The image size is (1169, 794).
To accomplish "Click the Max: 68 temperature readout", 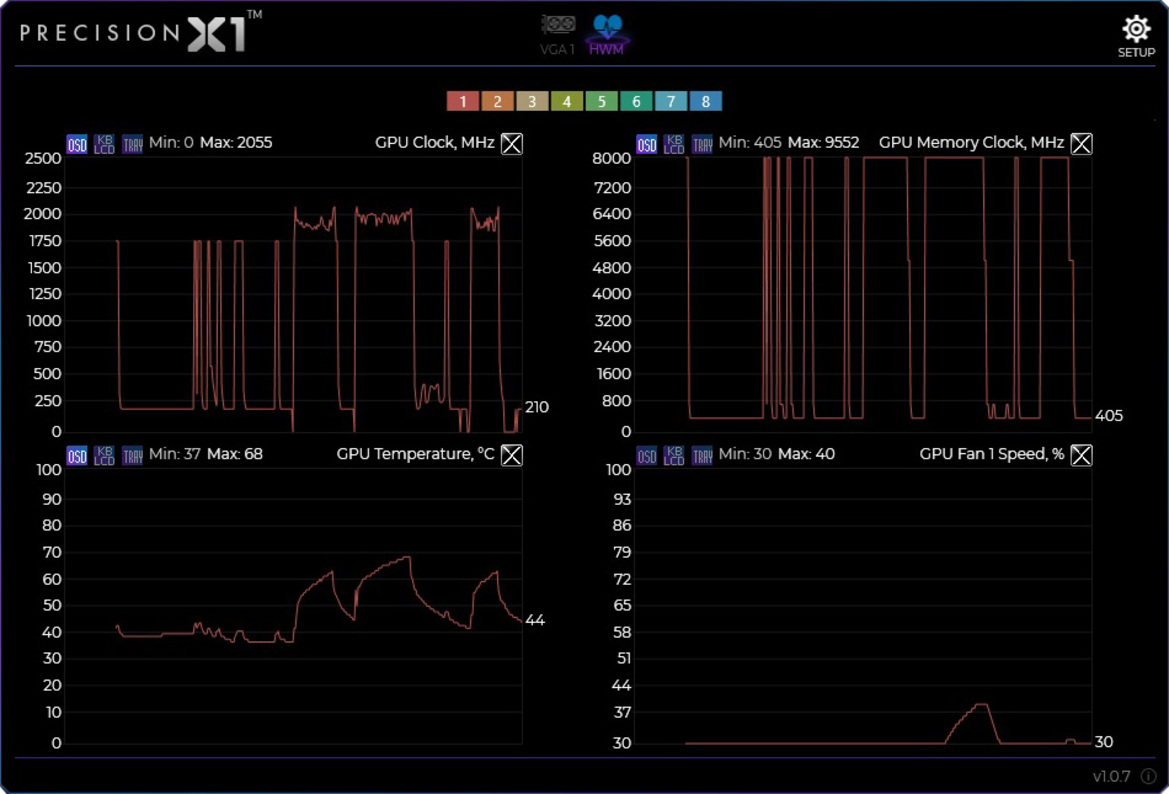I will point(235,455).
